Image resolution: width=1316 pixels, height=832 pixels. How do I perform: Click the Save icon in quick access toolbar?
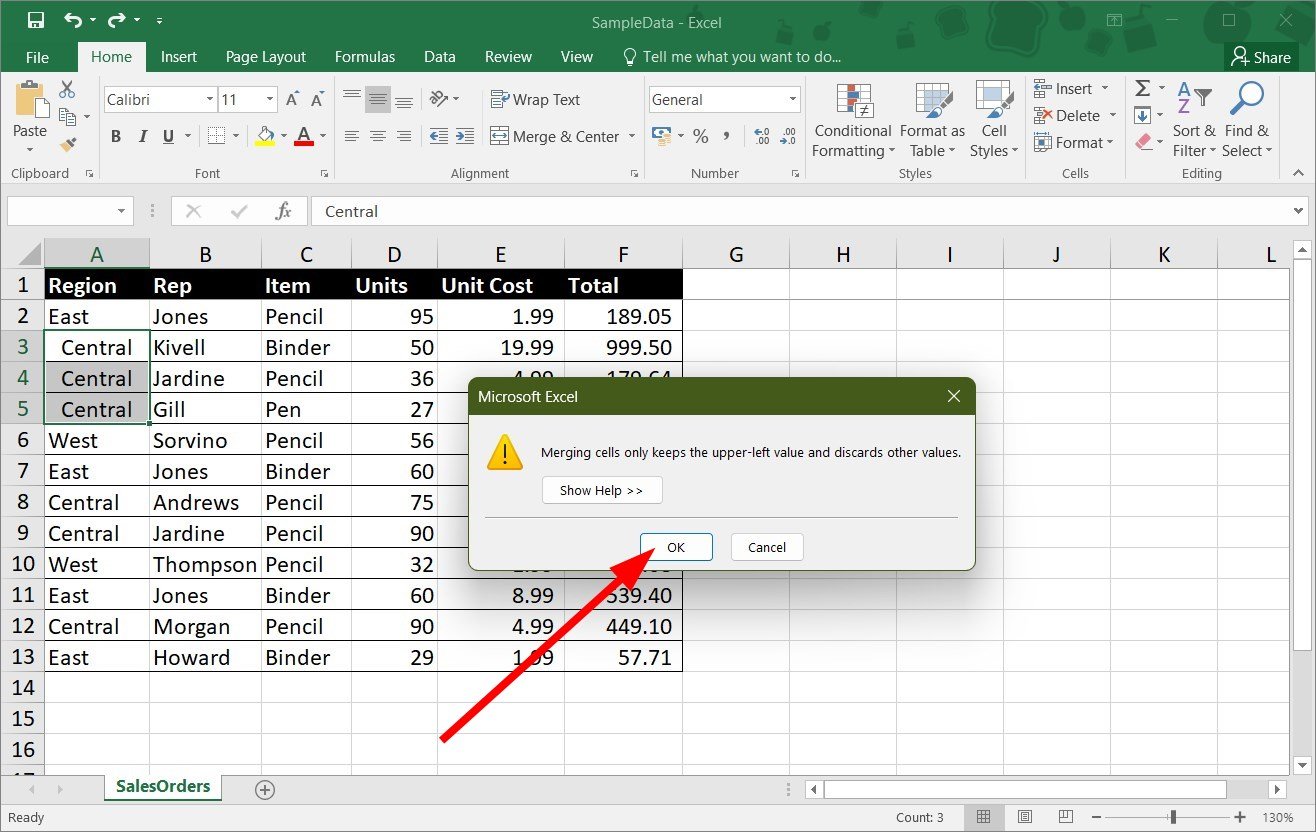tap(35, 20)
